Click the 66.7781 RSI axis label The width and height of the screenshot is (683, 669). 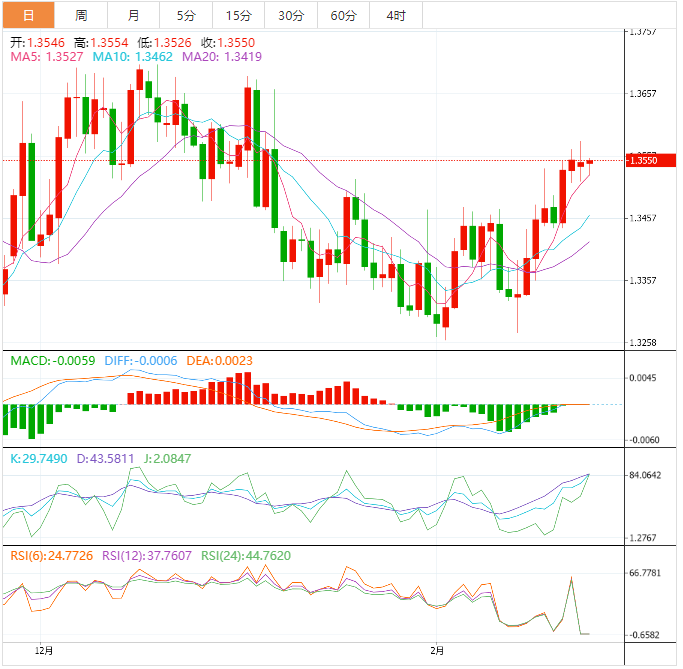point(645,573)
